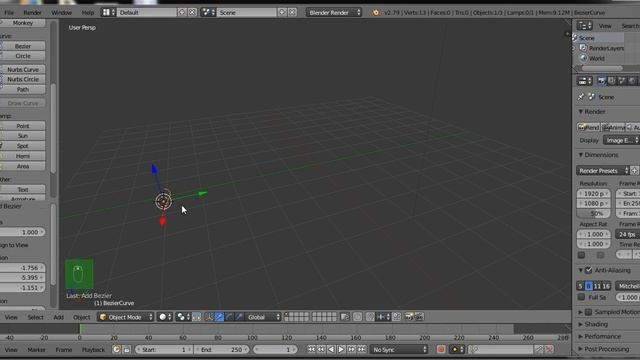
Task: Click the screen layout browse icon before Default
Action: pos(108,13)
